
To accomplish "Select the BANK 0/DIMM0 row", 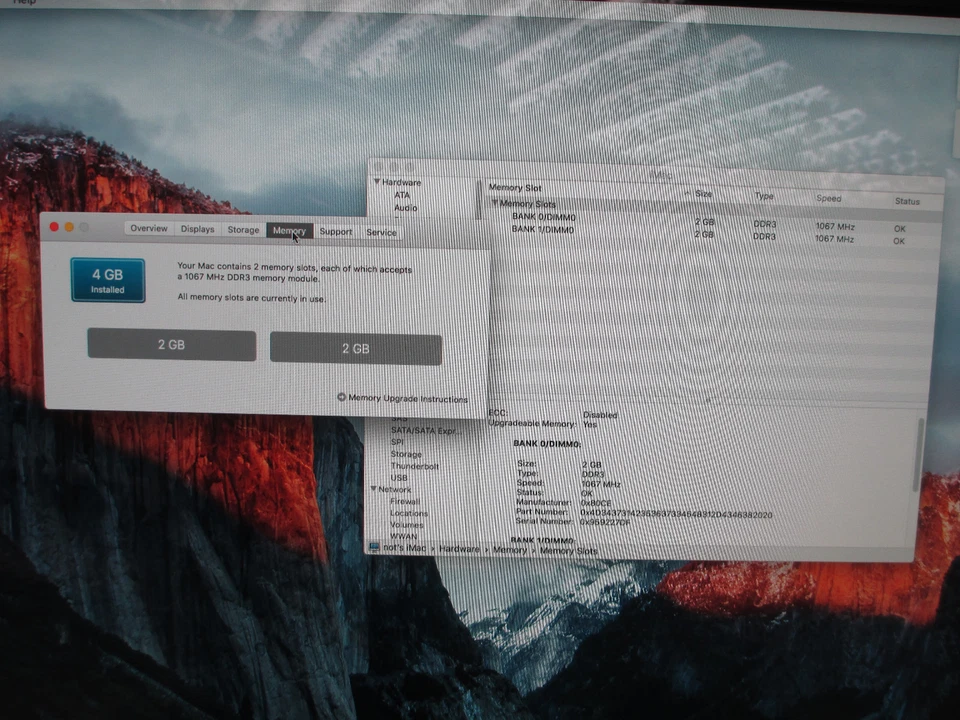I will (710, 223).
